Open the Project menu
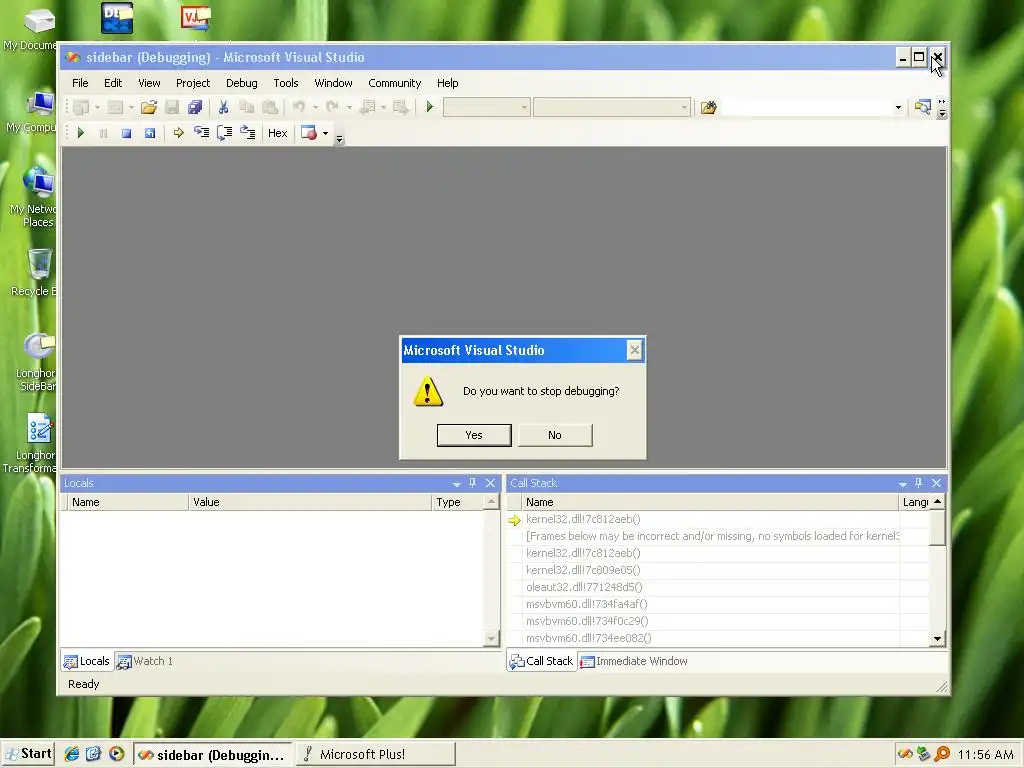This screenshot has height=768, width=1024. 193,83
